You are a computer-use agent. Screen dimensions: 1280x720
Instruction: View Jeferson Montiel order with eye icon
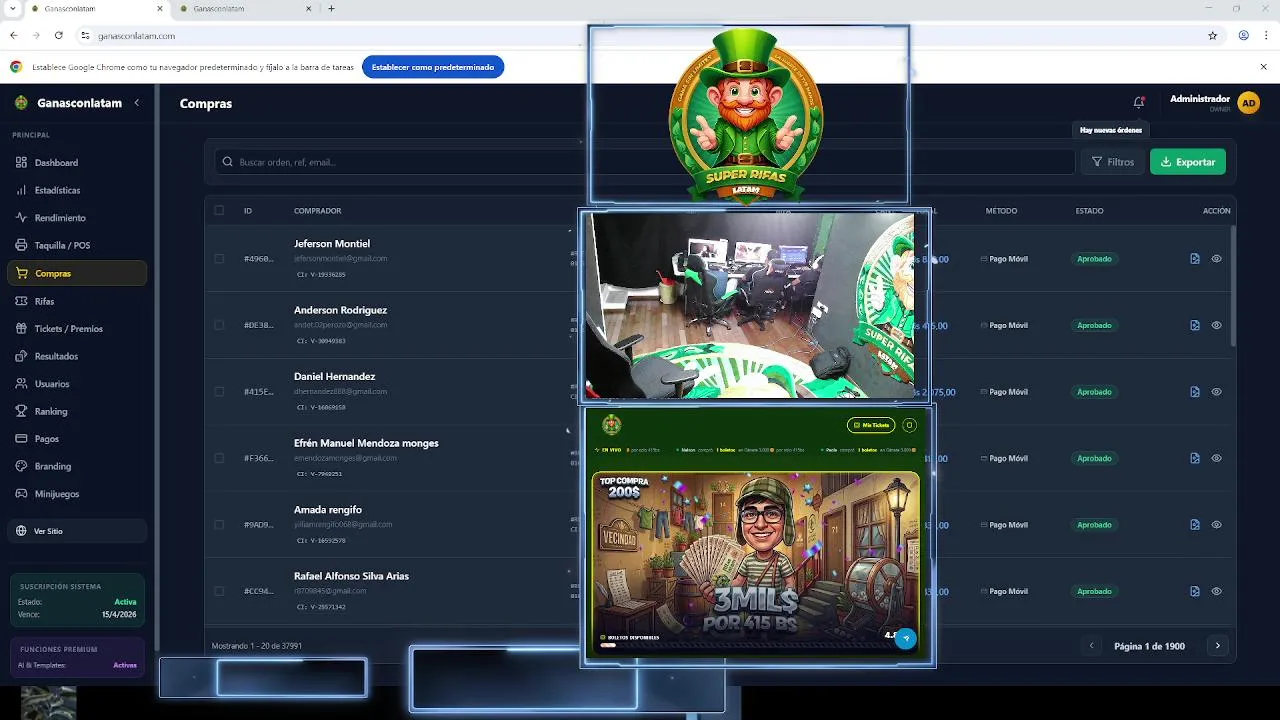[1217, 259]
